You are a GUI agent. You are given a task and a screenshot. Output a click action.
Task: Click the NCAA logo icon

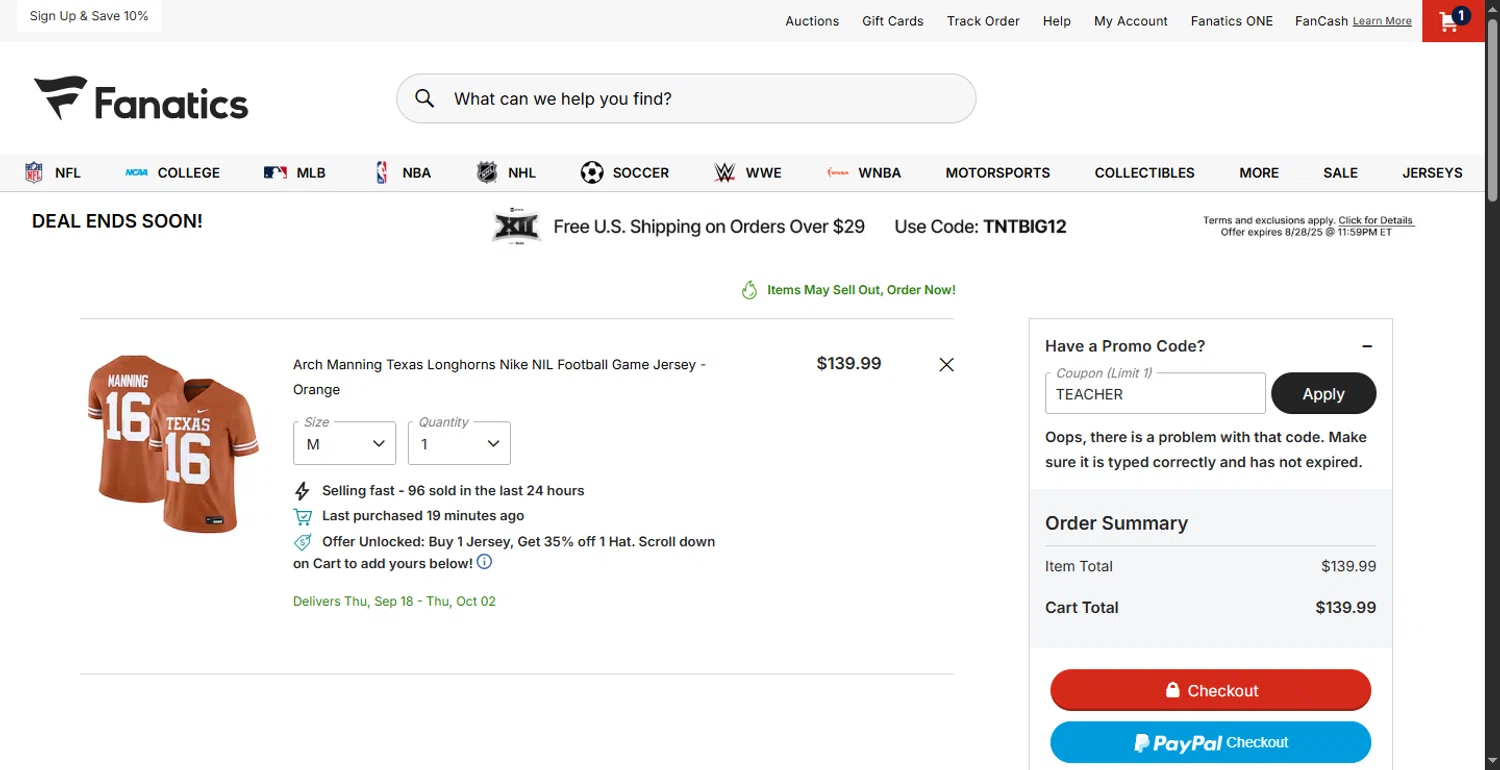click(137, 173)
